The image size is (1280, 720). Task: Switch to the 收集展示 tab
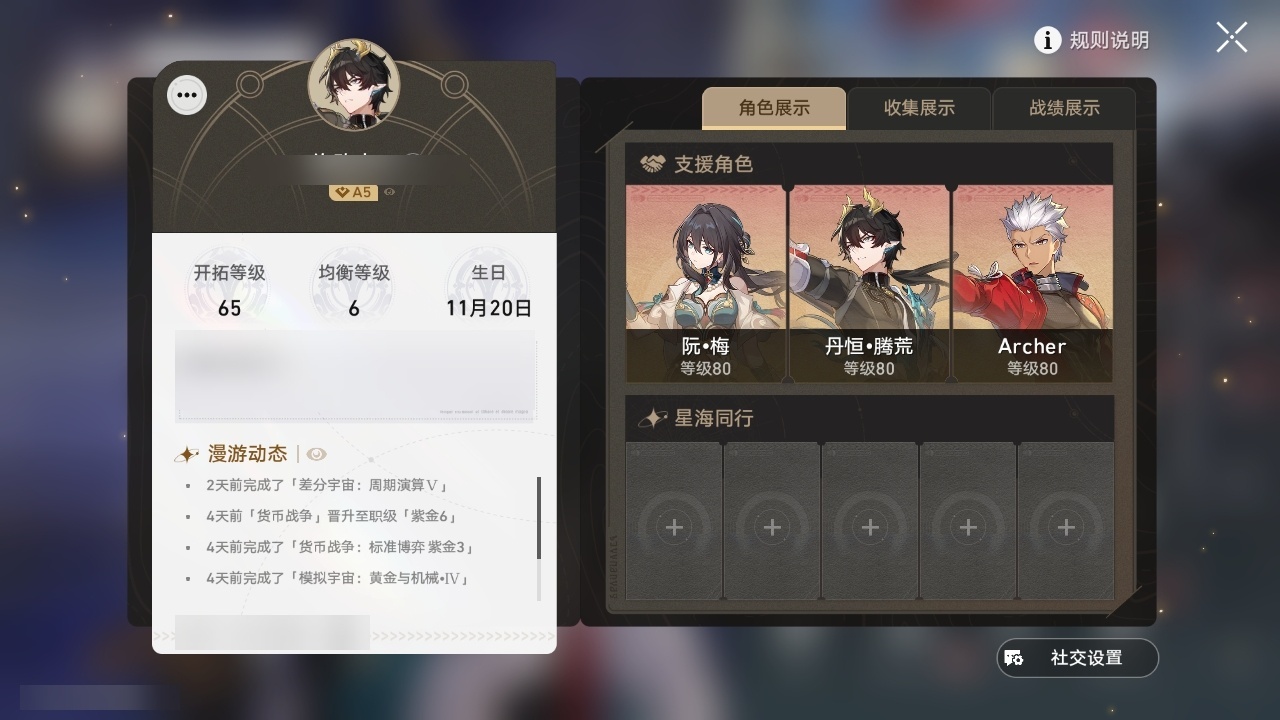(919, 108)
